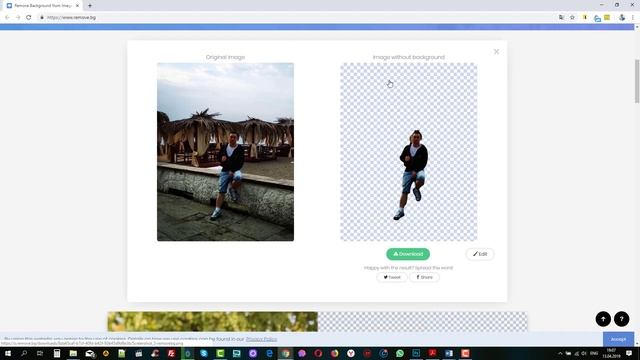Switch input language ENG indicator

(x=594, y=353)
